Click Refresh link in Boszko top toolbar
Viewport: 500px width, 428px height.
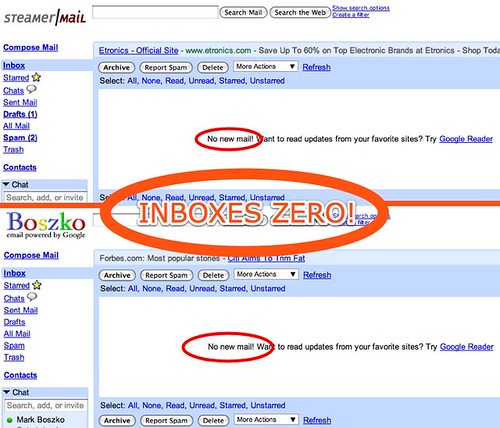coord(317,275)
